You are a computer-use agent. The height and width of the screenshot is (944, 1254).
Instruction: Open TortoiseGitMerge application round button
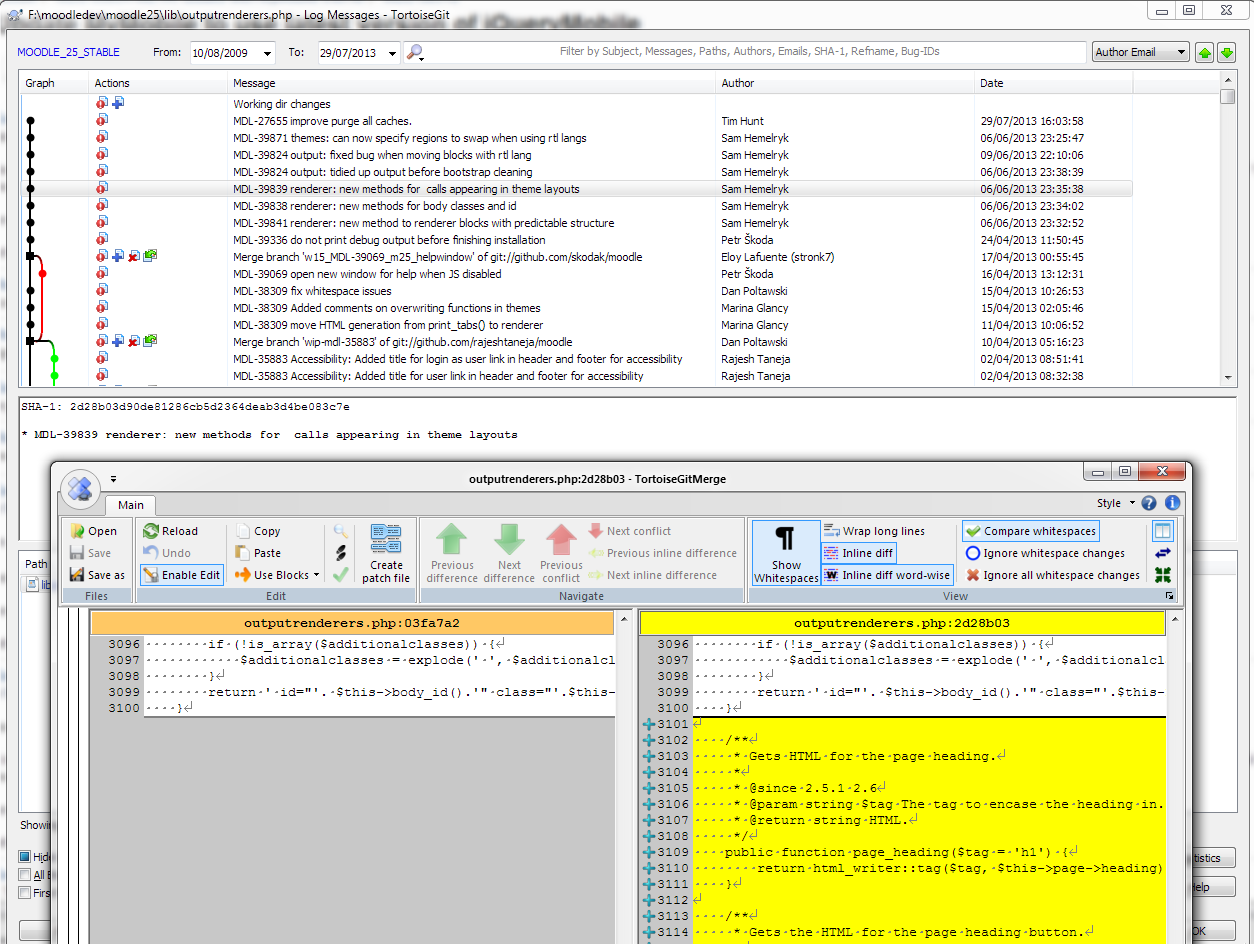pyautogui.click(x=80, y=489)
